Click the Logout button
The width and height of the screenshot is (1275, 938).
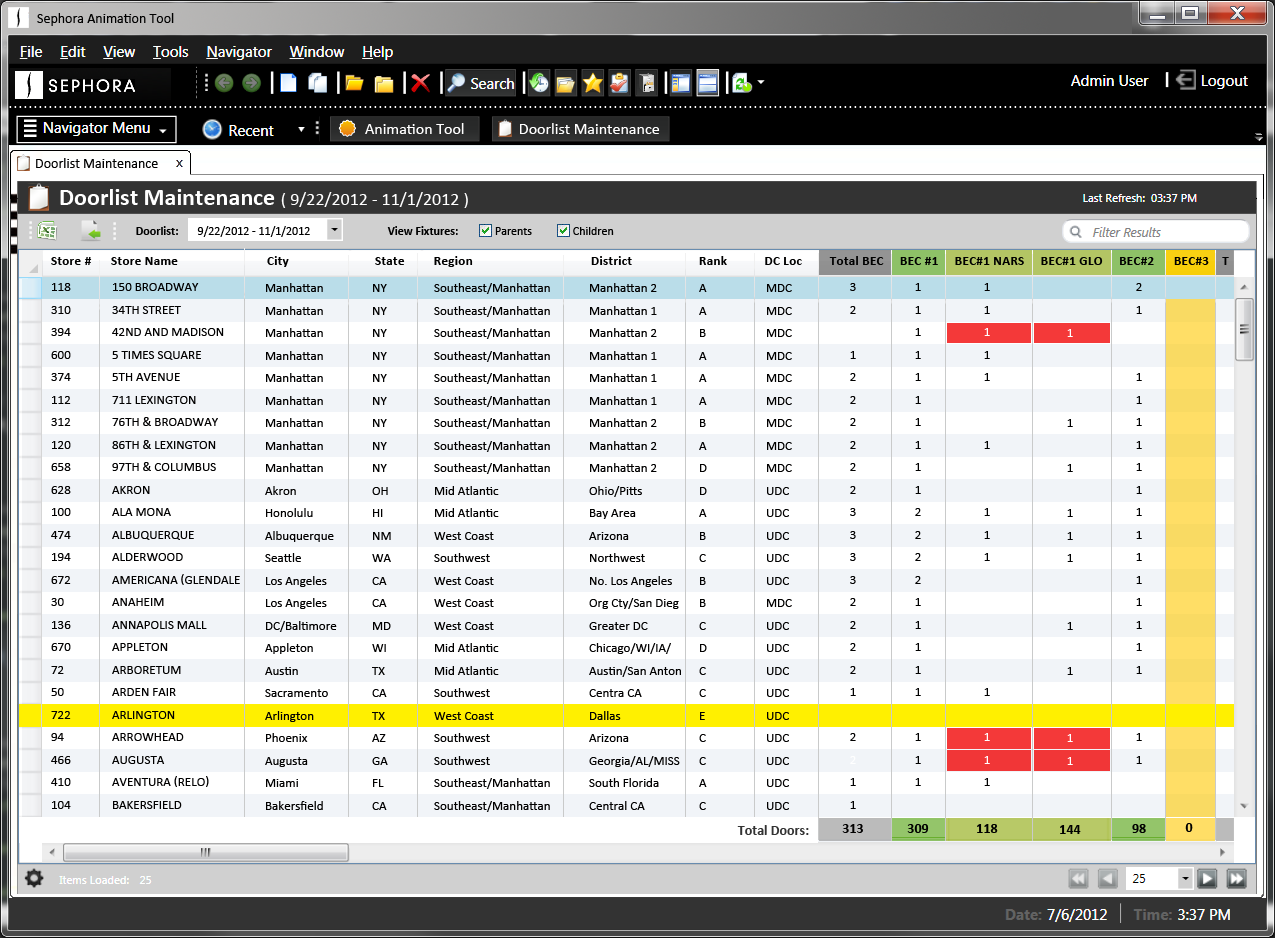(1212, 81)
